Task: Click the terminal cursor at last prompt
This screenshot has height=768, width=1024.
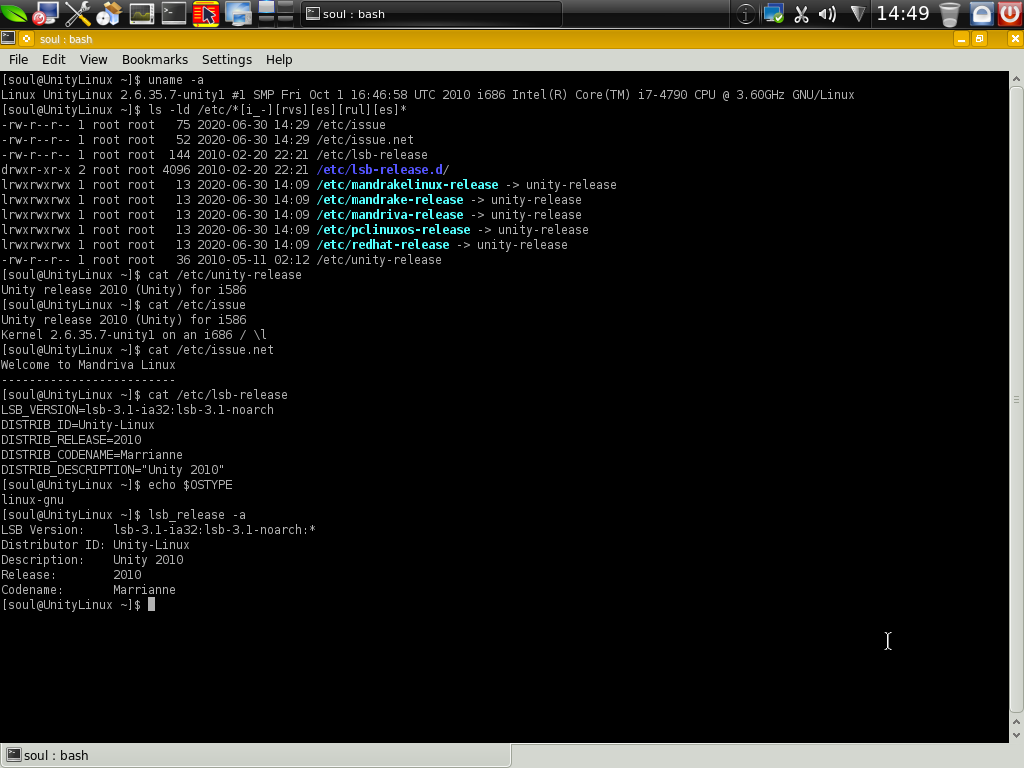Action: [x=152, y=605]
